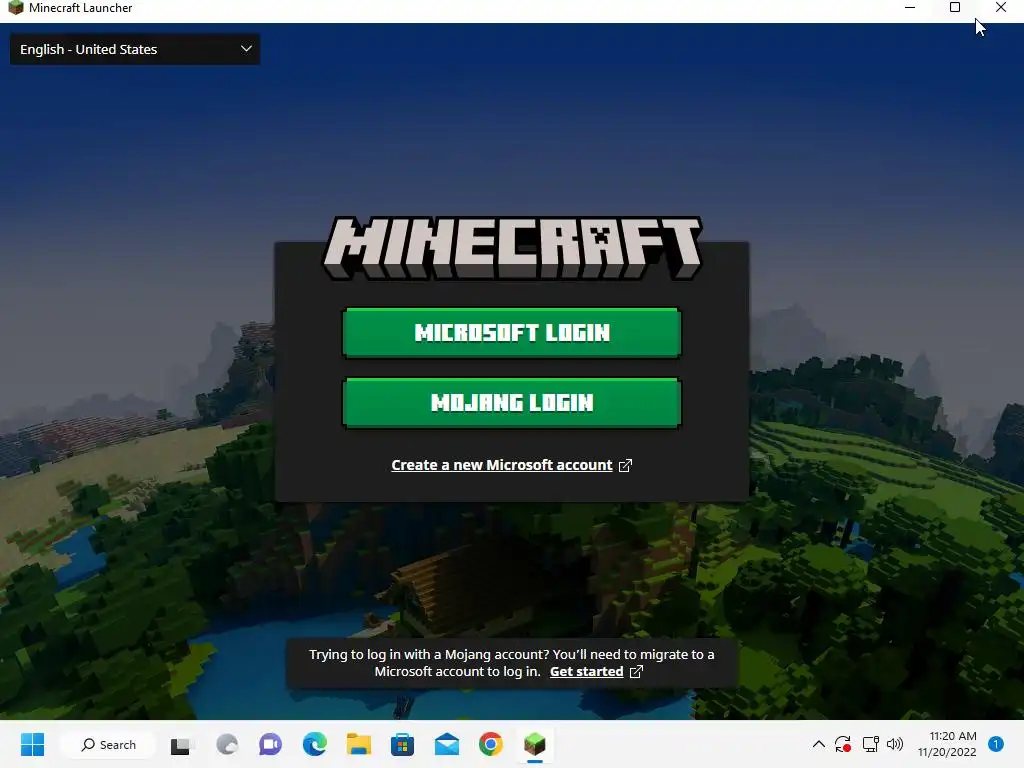Image resolution: width=1024 pixels, height=768 pixels.
Task: Follow the Get started migration link
Action: click(x=586, y=671)
